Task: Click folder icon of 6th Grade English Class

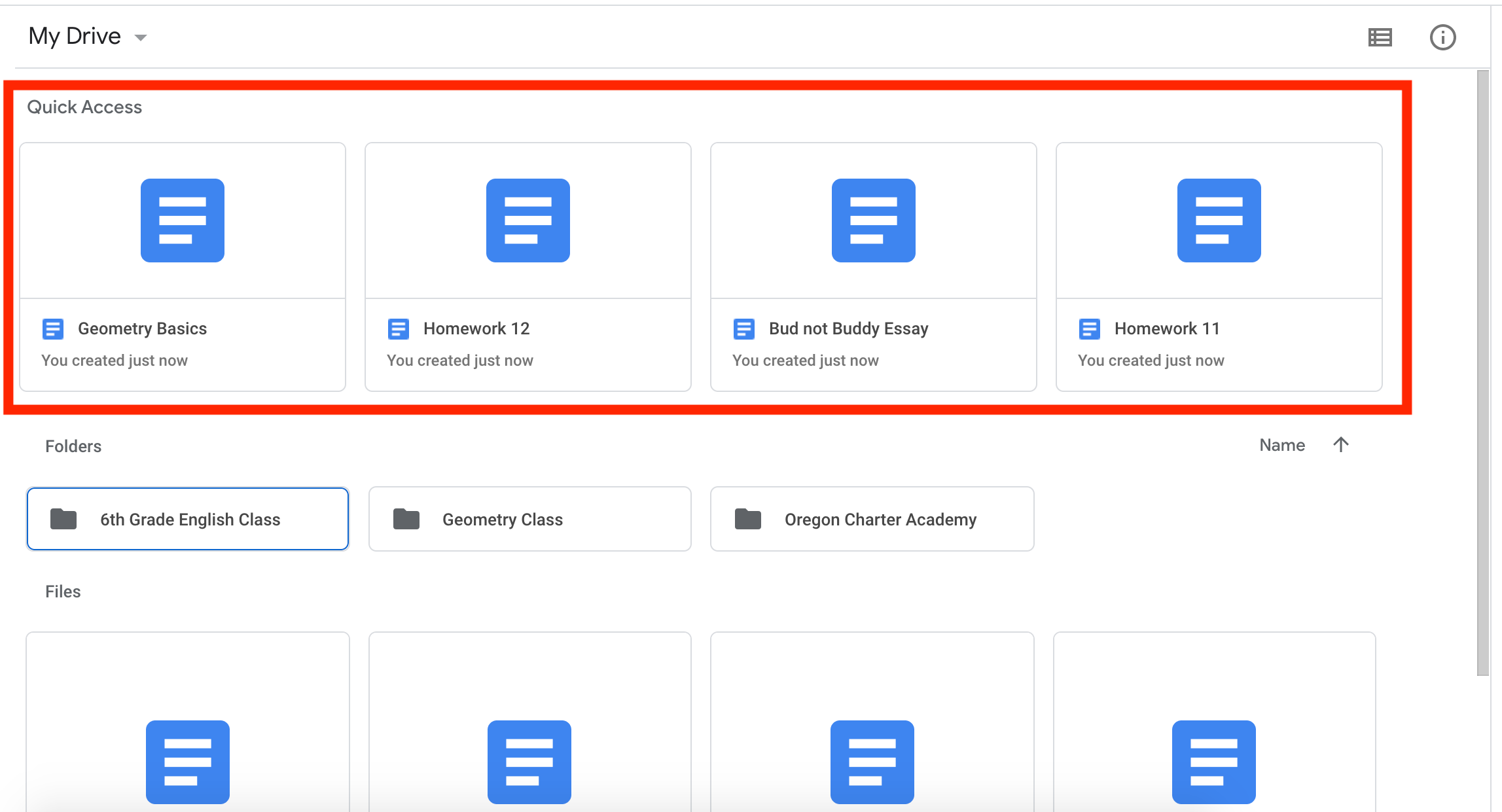Action: point(63,519)
